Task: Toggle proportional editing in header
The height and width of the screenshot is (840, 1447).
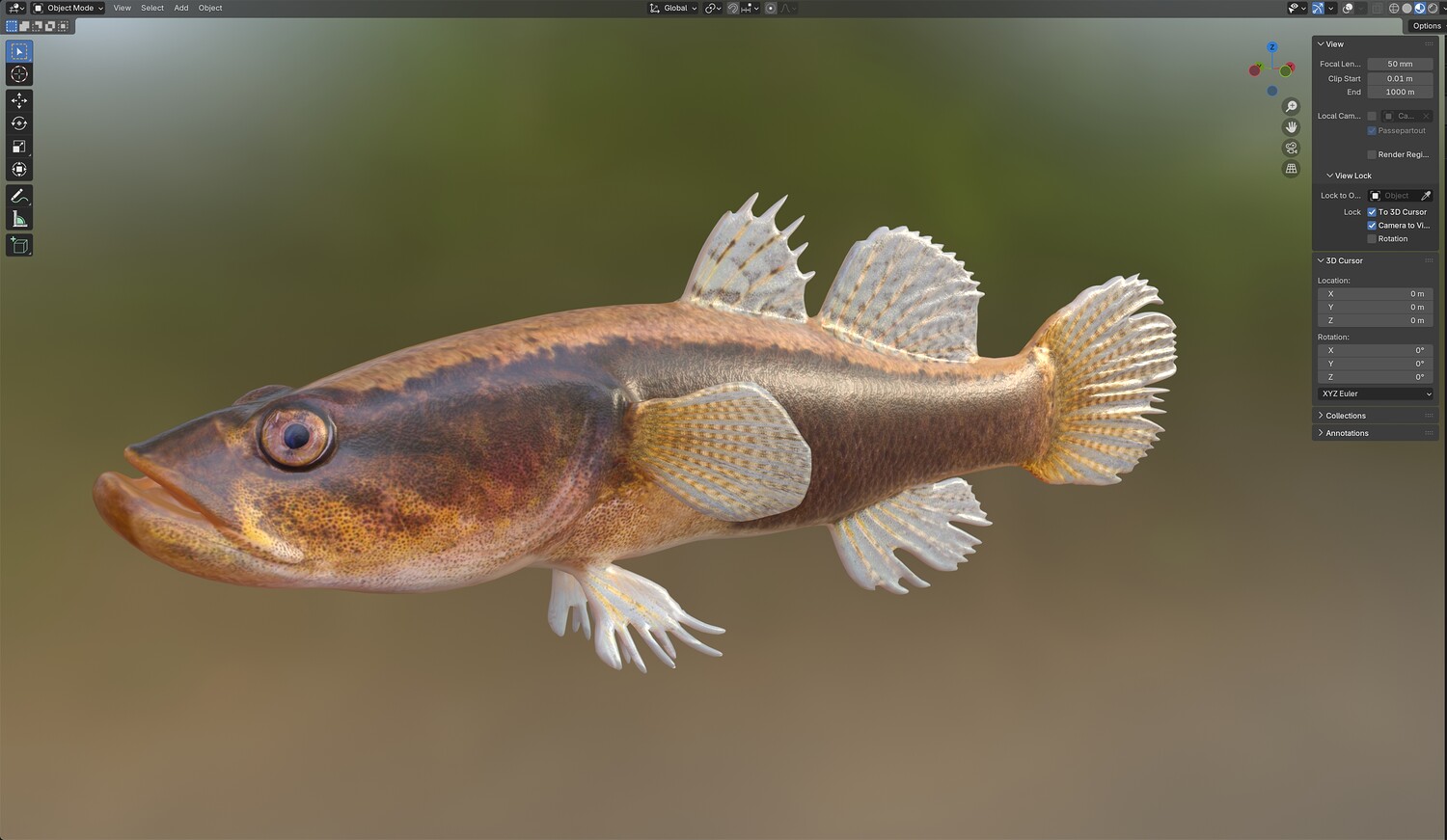Action: pyautogui.click(x=771, y=8)
